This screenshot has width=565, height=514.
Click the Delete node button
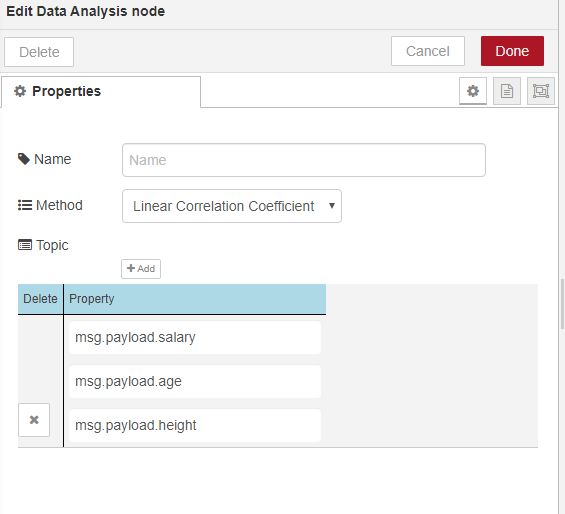[39, 52]
